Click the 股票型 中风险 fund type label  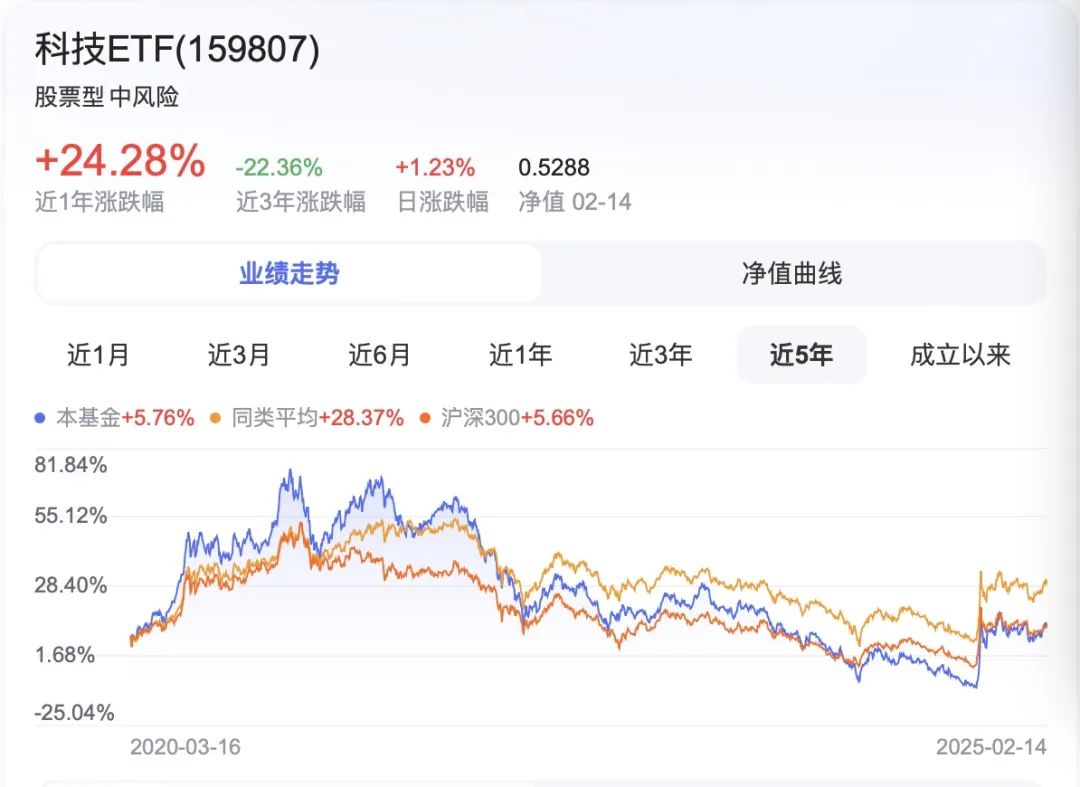coord(107,97)
